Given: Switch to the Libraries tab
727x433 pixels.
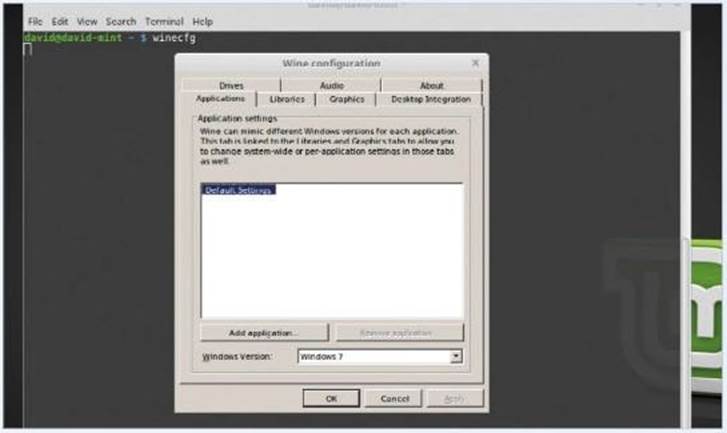Looking at the screenshot, I should [x=287, y=99].
